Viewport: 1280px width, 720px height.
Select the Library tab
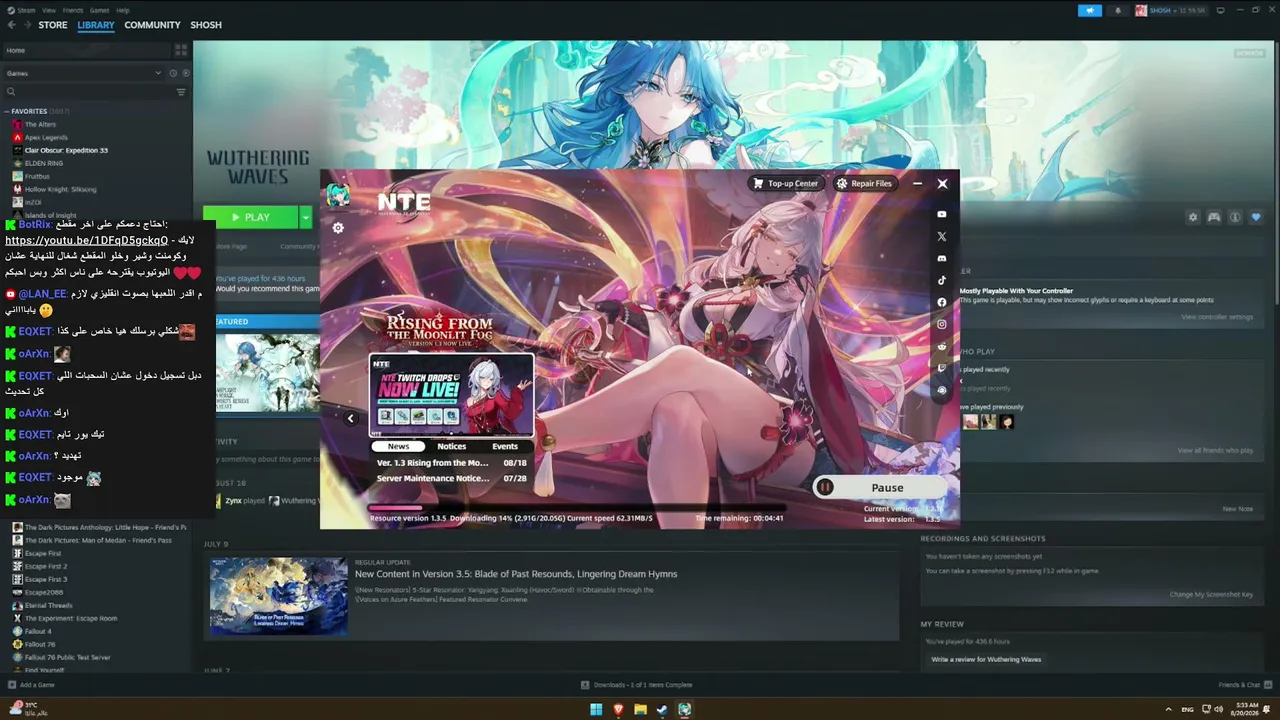[96, 25]
